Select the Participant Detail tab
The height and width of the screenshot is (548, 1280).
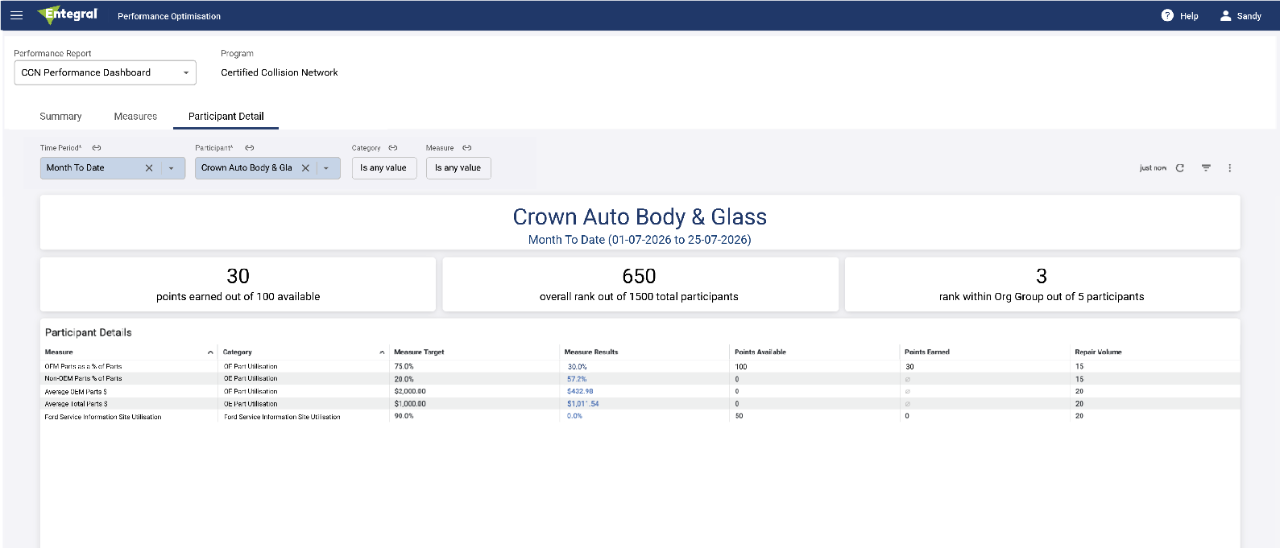226,116
